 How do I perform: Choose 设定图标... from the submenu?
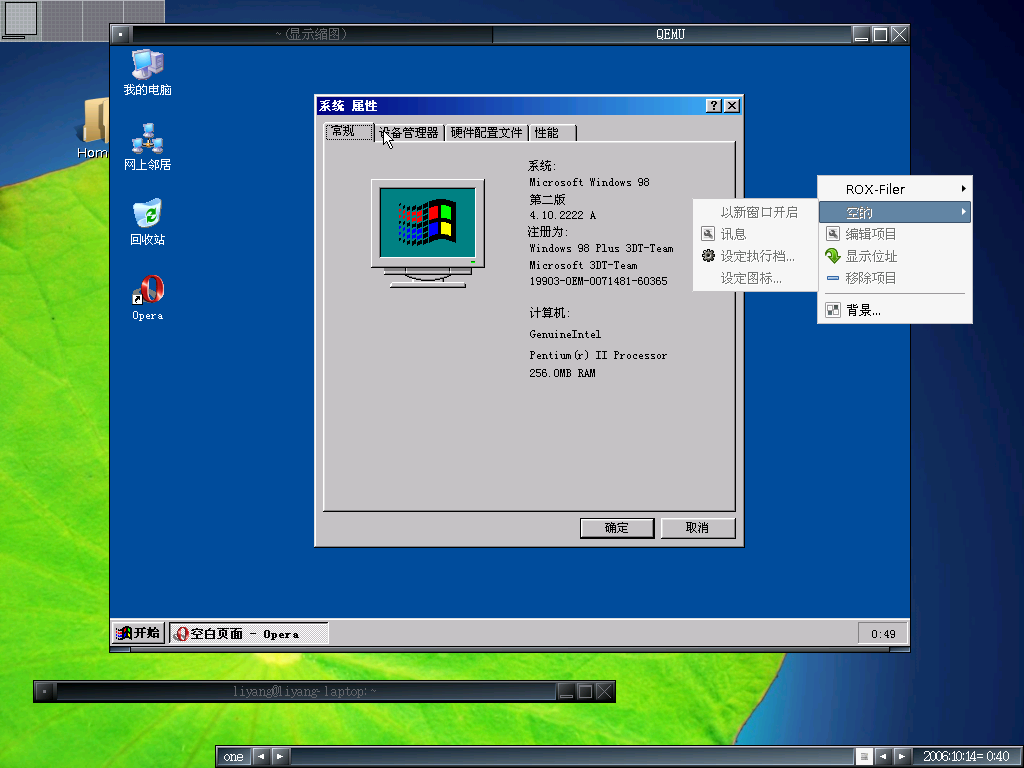pyautogui.click(x=755, y=278)
